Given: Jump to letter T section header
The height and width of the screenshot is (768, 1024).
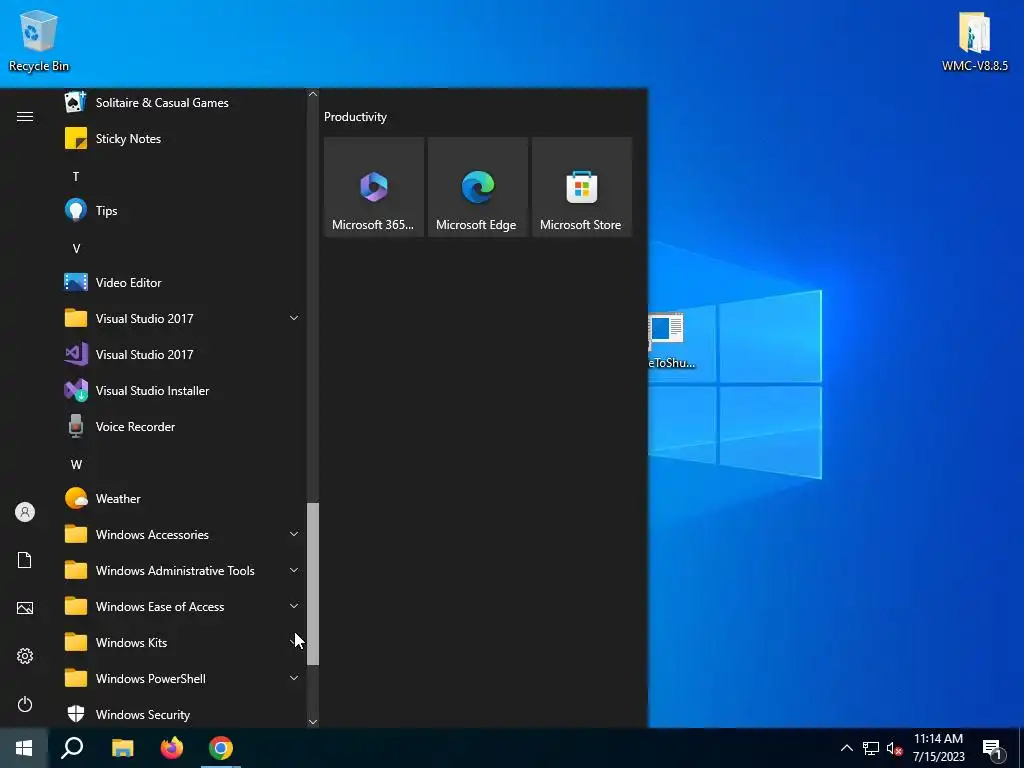Looking at the screenshot, I should click(x=76, y=176).
